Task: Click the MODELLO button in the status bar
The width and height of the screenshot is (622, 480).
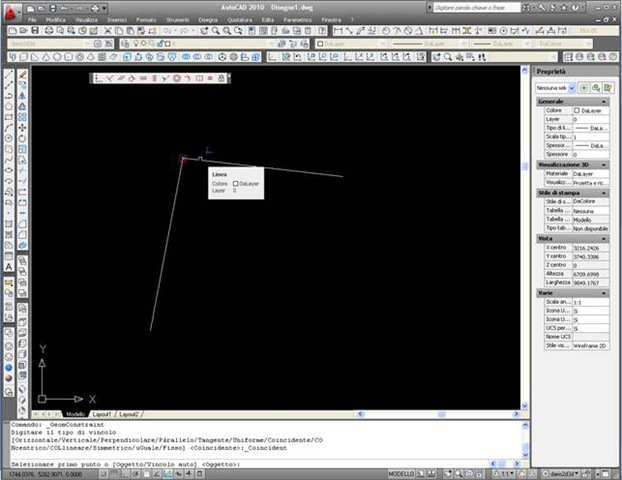Action: click(x=401, y=474)
